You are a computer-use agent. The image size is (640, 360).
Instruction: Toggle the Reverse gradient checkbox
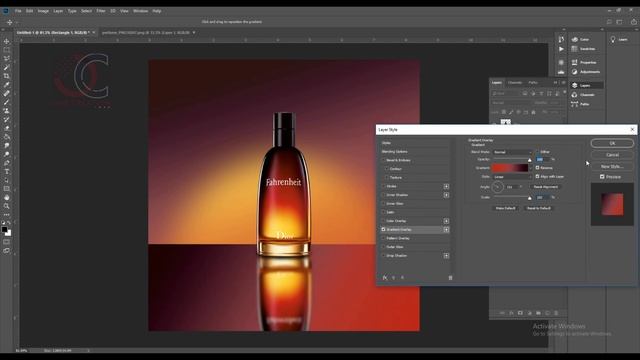(537, 168)
